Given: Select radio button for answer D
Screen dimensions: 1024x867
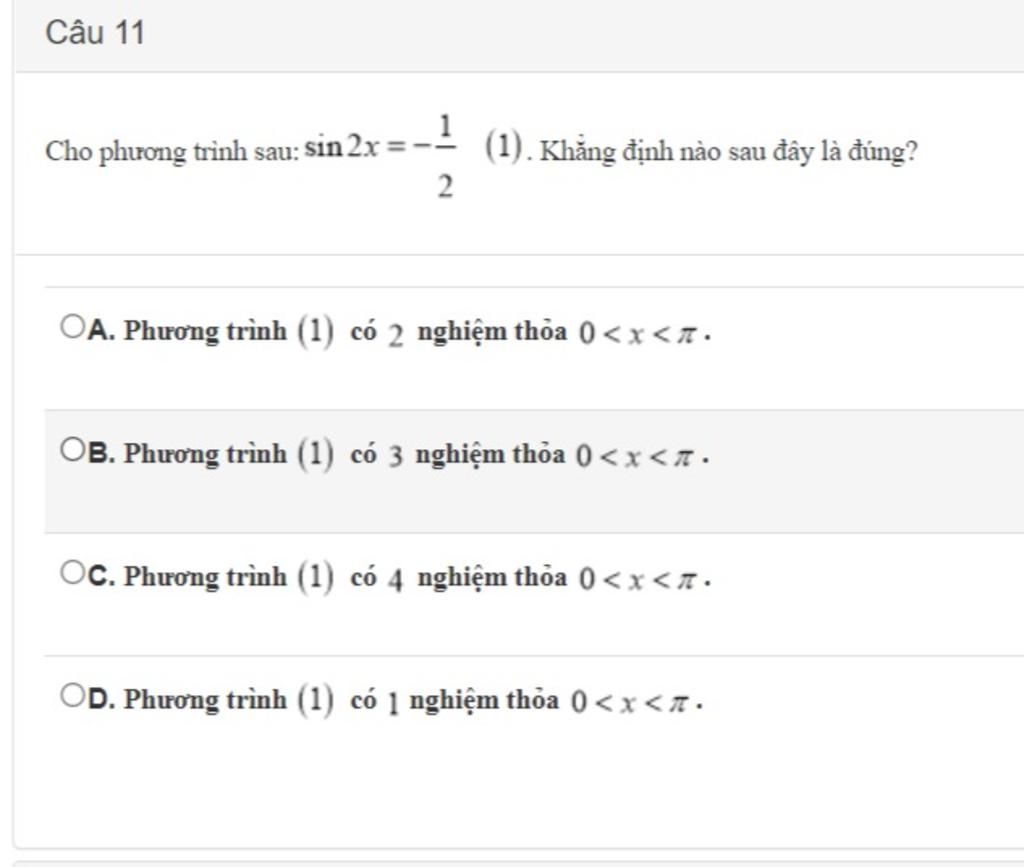Looking at the screenshot, I should pos(72,694).
